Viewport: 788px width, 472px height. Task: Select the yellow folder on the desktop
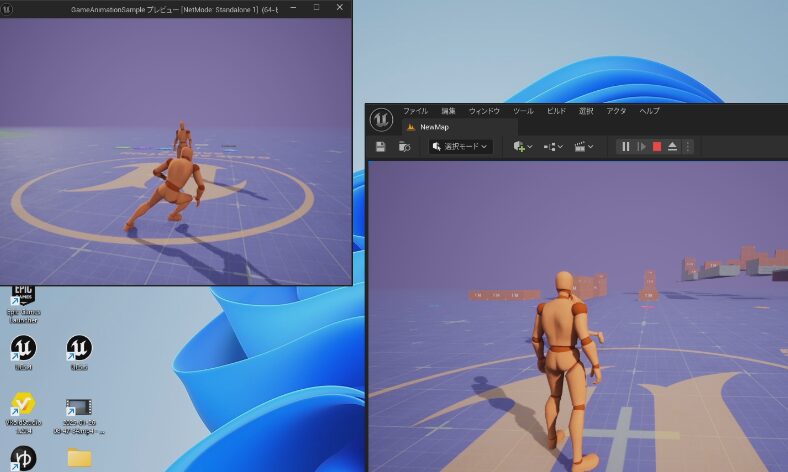pos(79,457)
